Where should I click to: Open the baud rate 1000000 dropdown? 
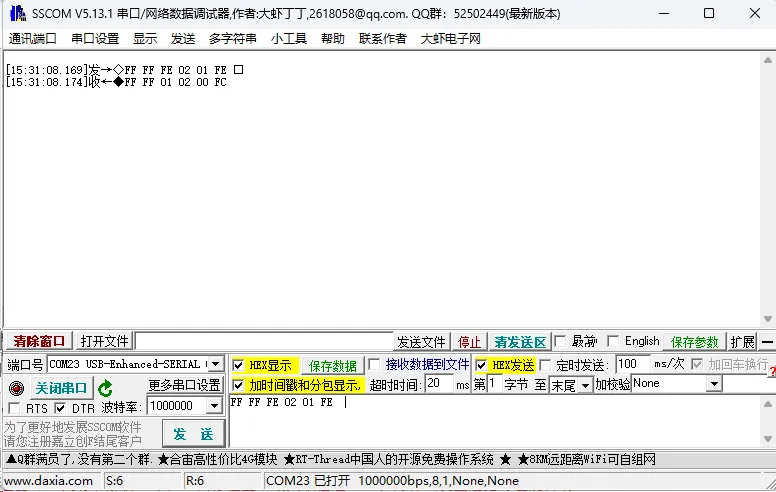(x=214, y=406)
